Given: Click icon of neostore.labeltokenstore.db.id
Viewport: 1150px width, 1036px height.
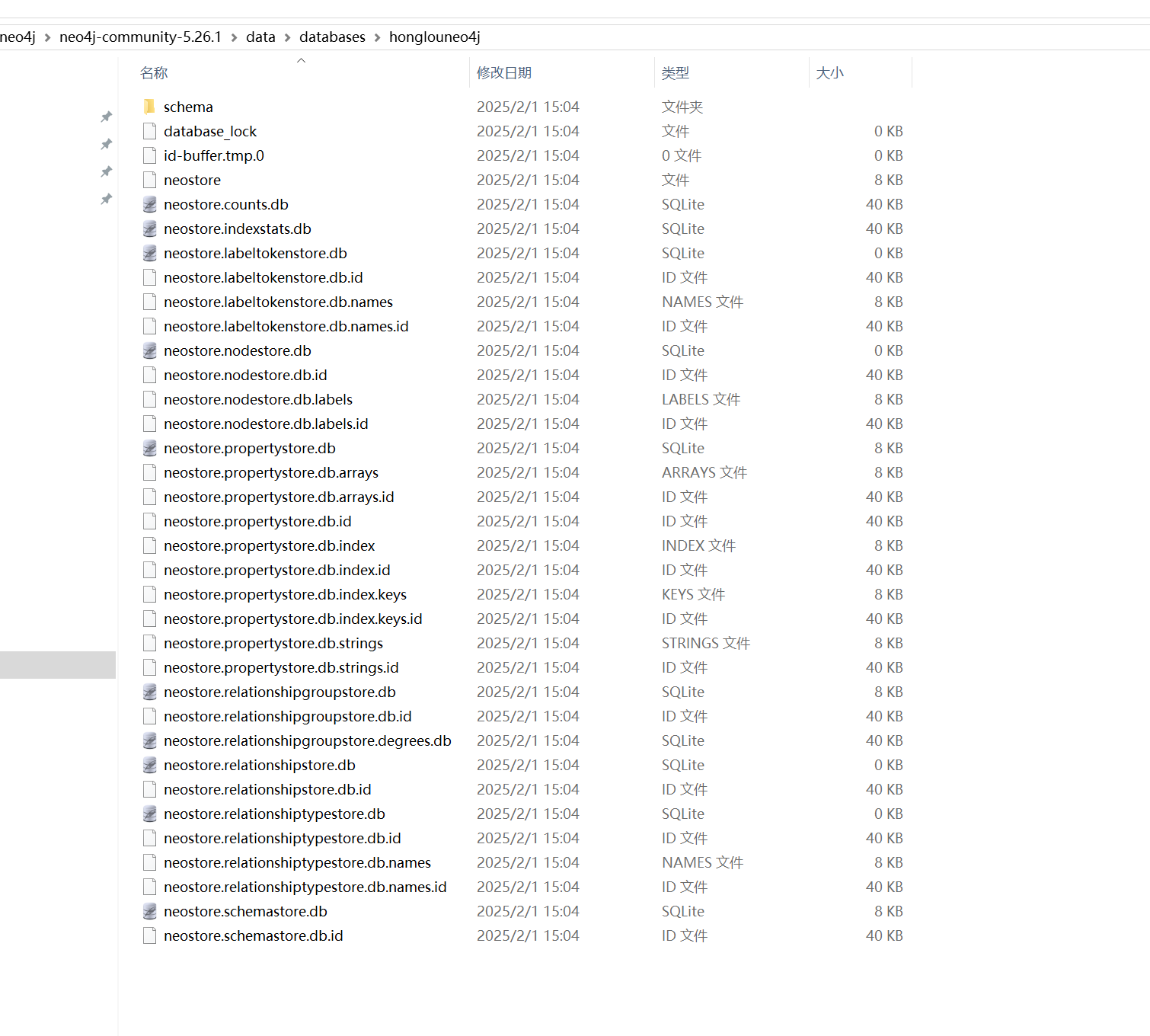Looking at the screenshot, I should click(149, 277).
